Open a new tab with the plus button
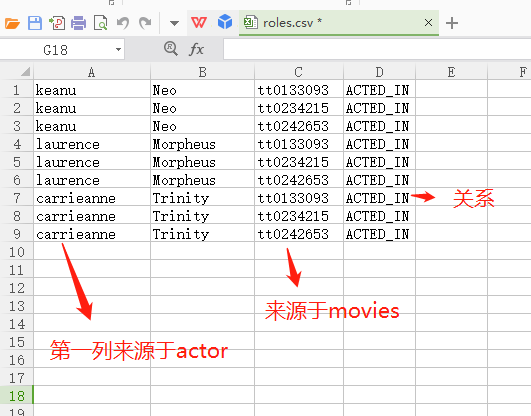 pos(452,23)
